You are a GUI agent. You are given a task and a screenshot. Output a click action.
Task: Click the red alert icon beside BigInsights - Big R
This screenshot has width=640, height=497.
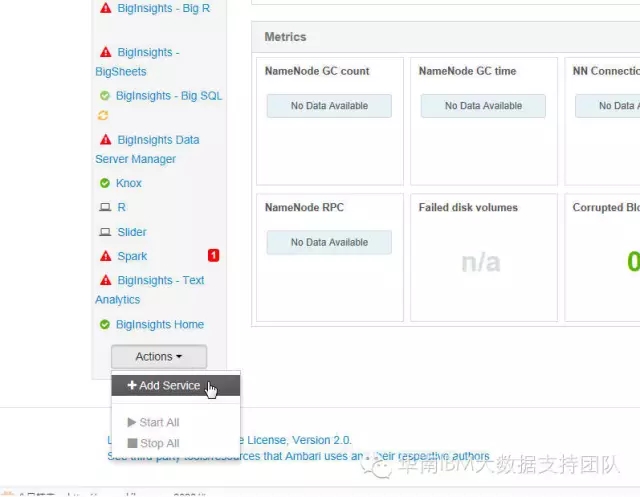coord(106,8)
